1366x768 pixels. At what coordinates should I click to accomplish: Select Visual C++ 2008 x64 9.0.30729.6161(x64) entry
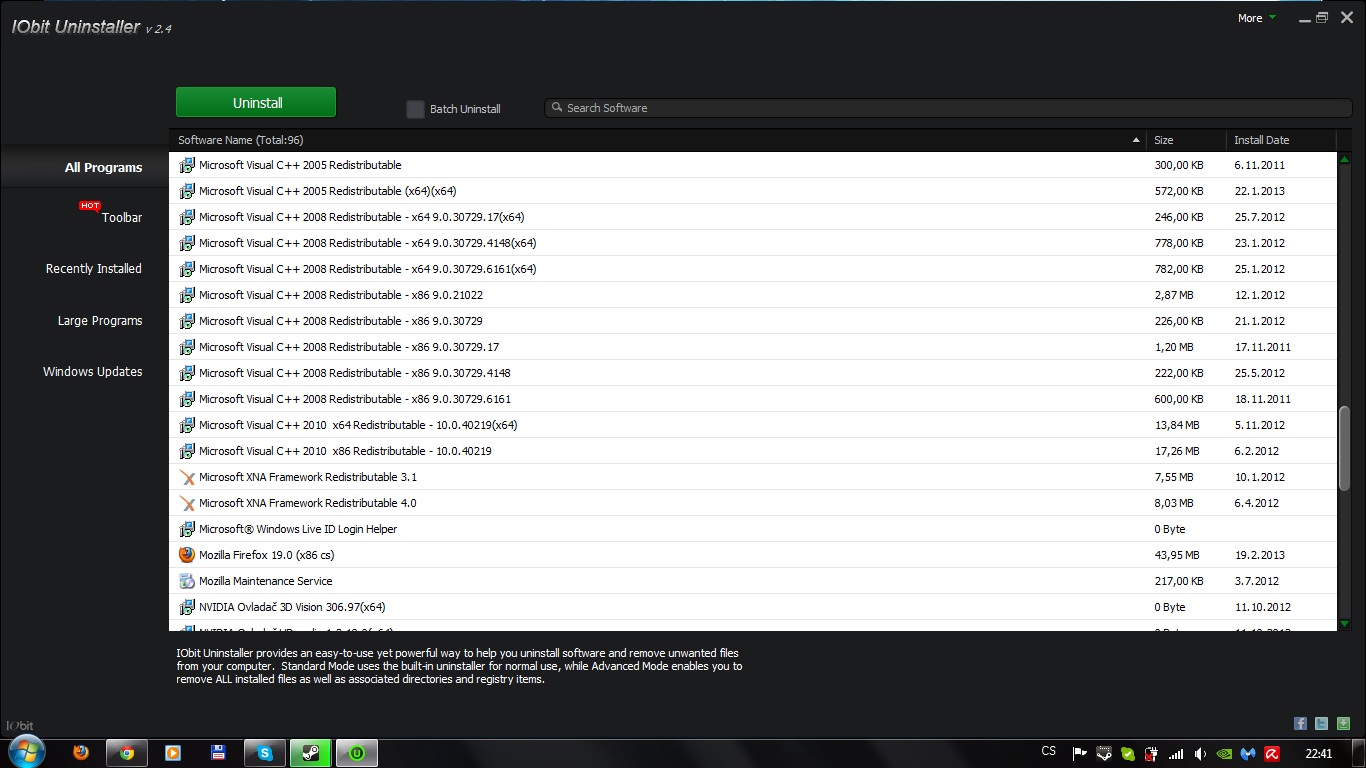pos(753,269)
